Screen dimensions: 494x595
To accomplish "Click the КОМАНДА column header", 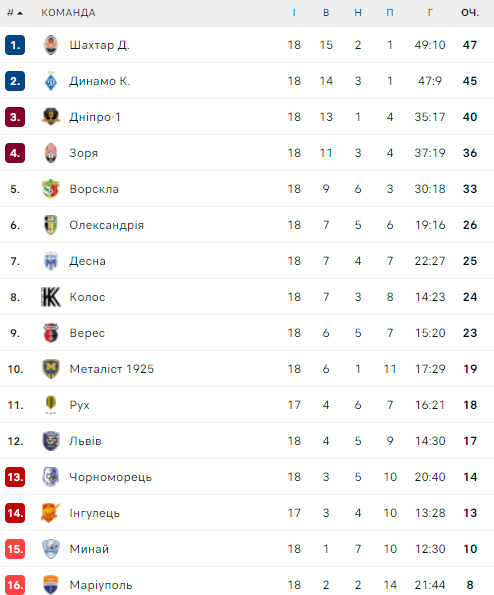I will [68, 13].
